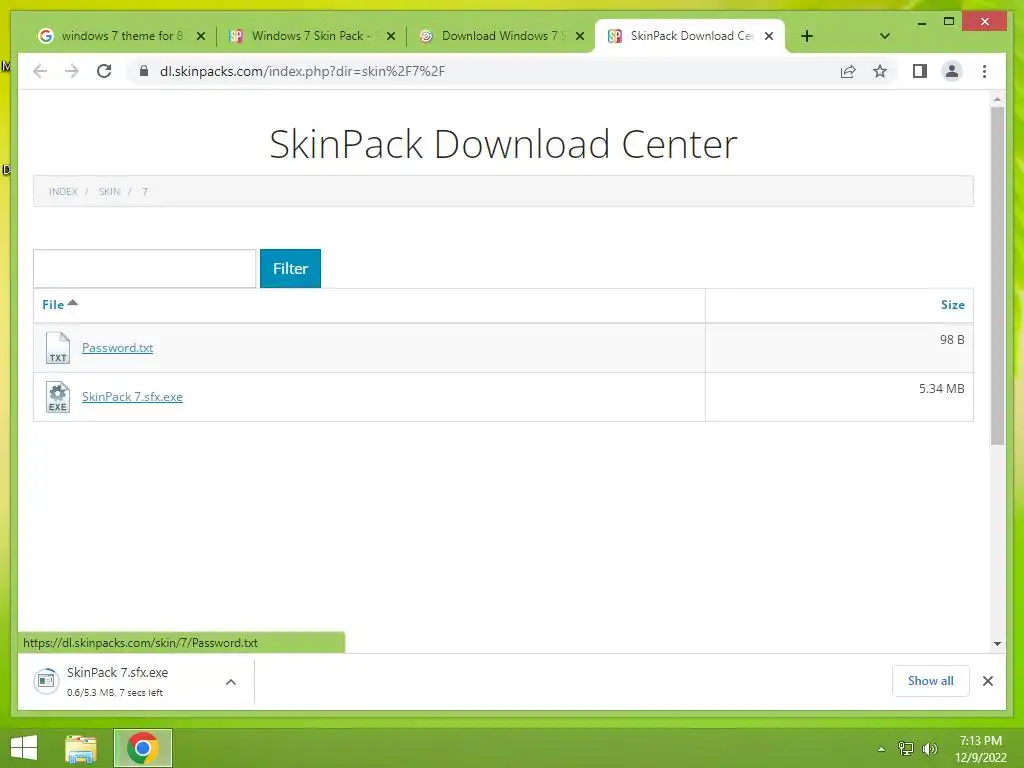Click the forward navigation arrow
The height and width of the screenshot is (768, 1024).
(72, 71)
